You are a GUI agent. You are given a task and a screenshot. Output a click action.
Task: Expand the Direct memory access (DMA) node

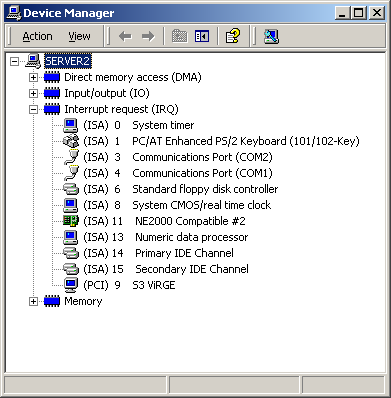tap(33, 77)
